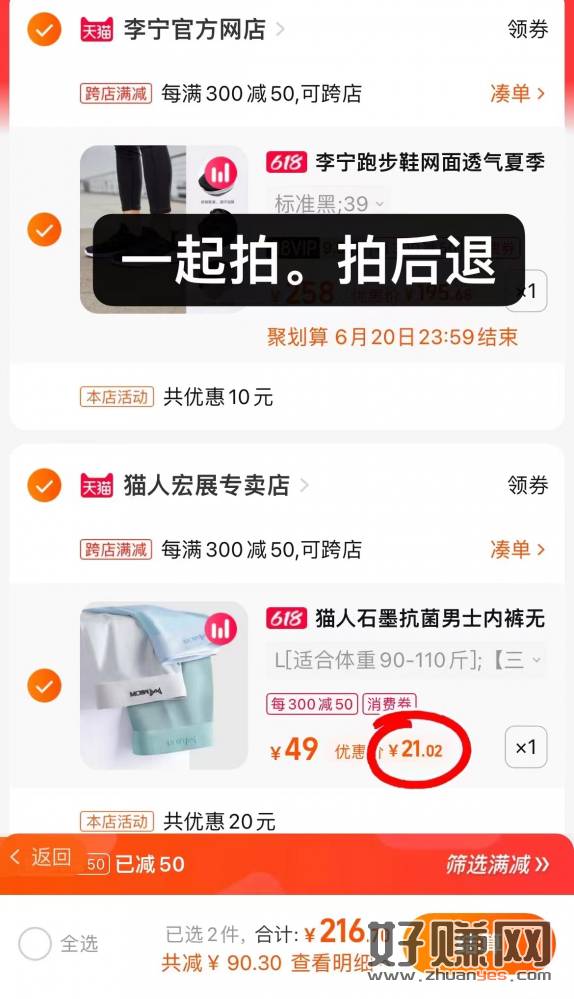Open 筛选满减 filter

pos(497,864)
